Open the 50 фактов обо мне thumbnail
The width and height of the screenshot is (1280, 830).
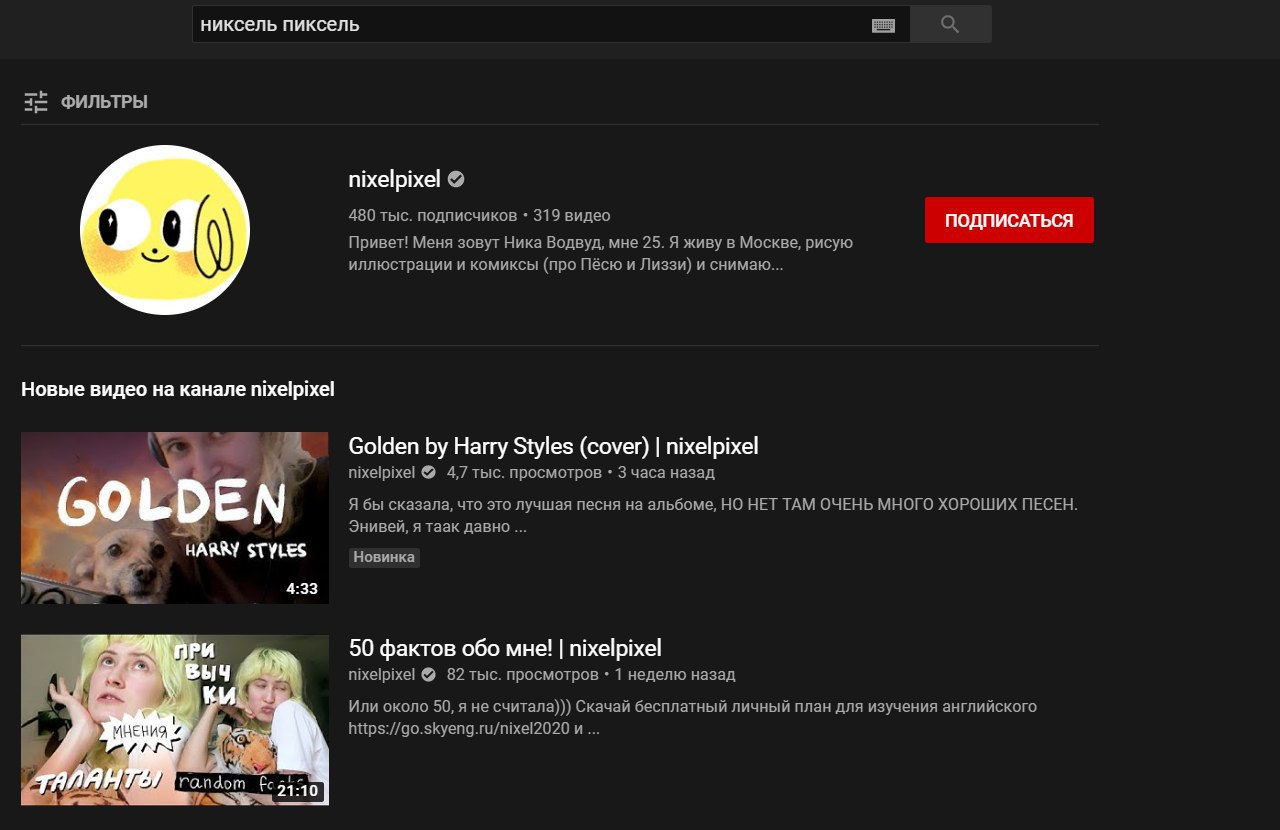175,720
